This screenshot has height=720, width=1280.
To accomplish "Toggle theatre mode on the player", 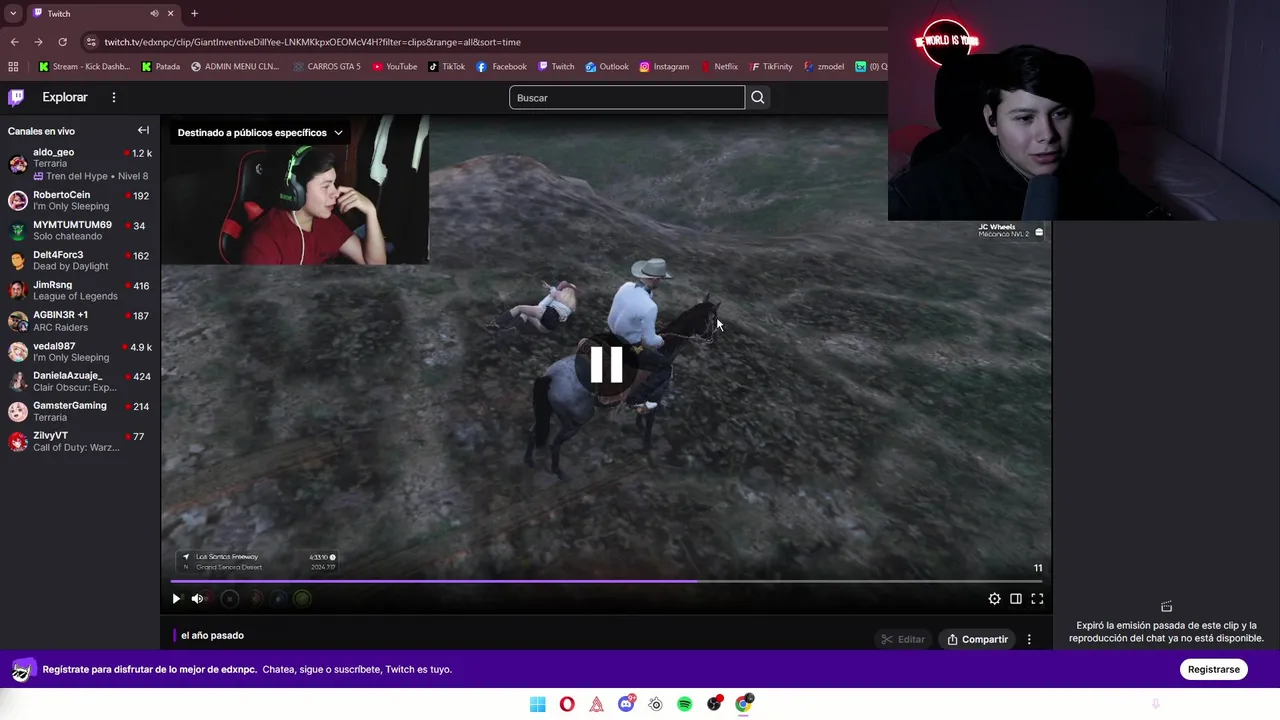I will tap(1015, 599).
